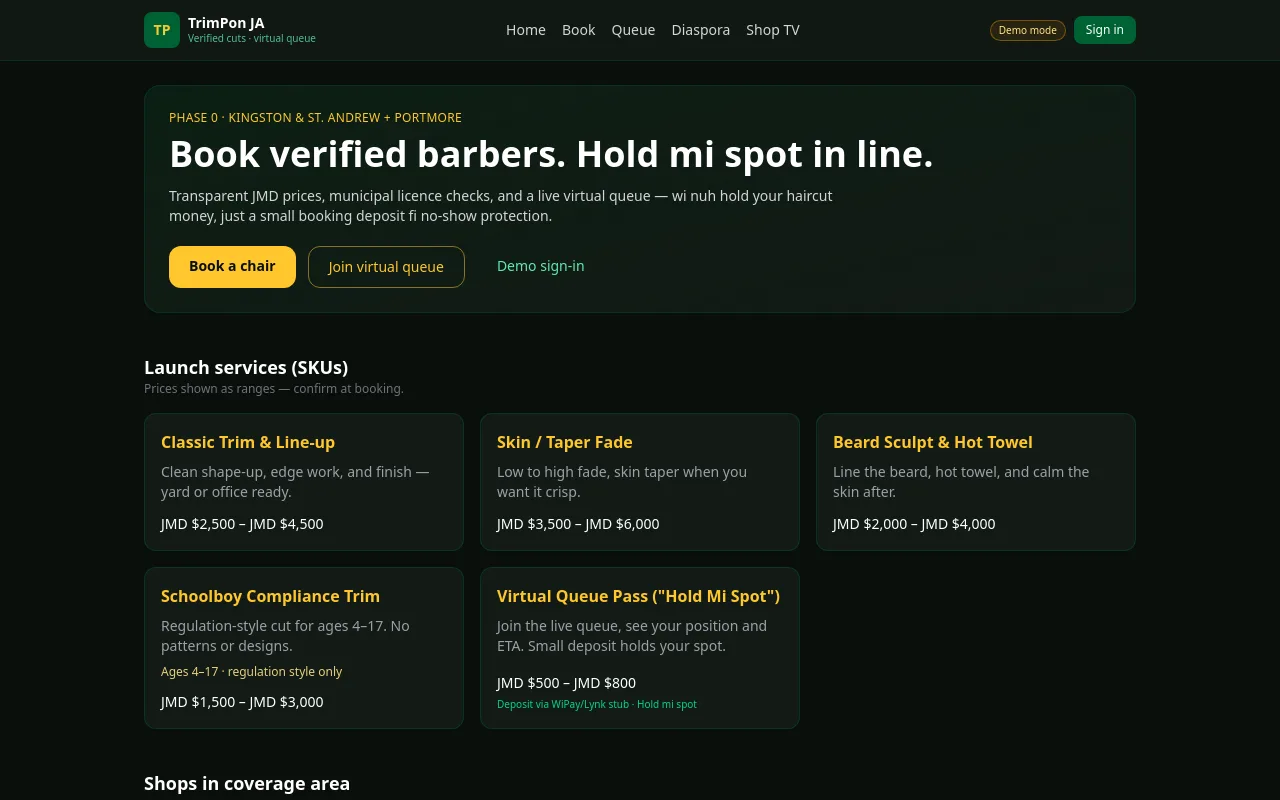Open the Queue nav item
1280x800 pixels.
click(x=633, y=30)
